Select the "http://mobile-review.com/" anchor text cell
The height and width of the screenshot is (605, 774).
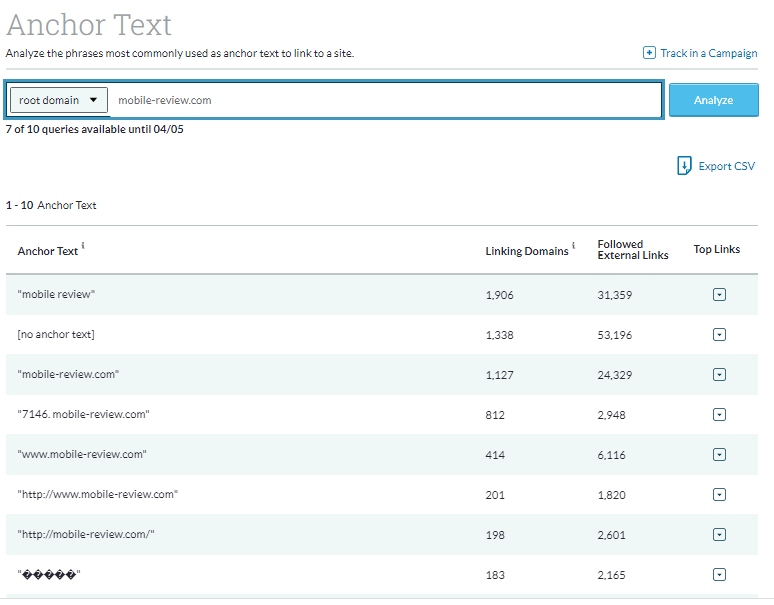tap(86, 534)
